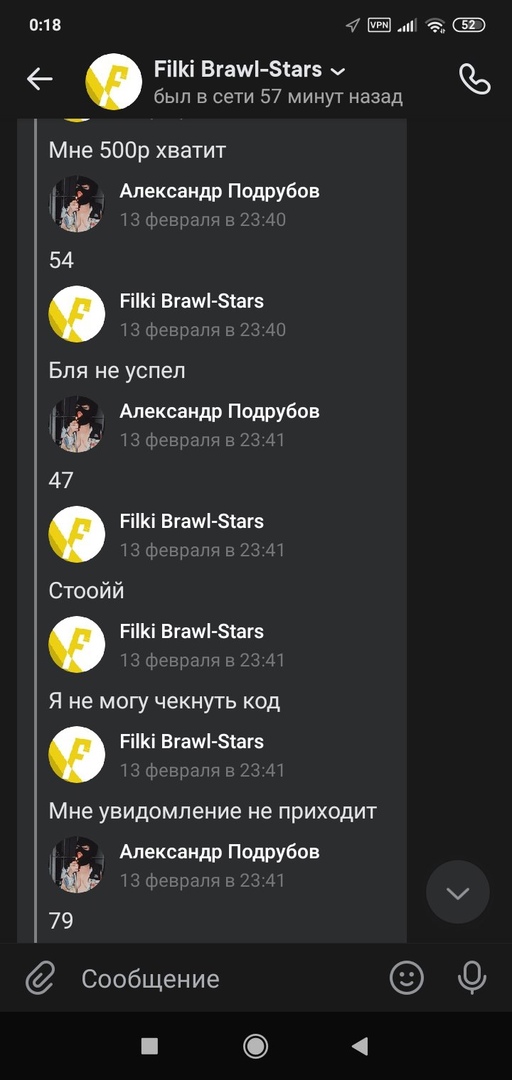Tap the 'был в сети 57 минут назад' status
This screenshot has height=1080, width=512.
278,96
